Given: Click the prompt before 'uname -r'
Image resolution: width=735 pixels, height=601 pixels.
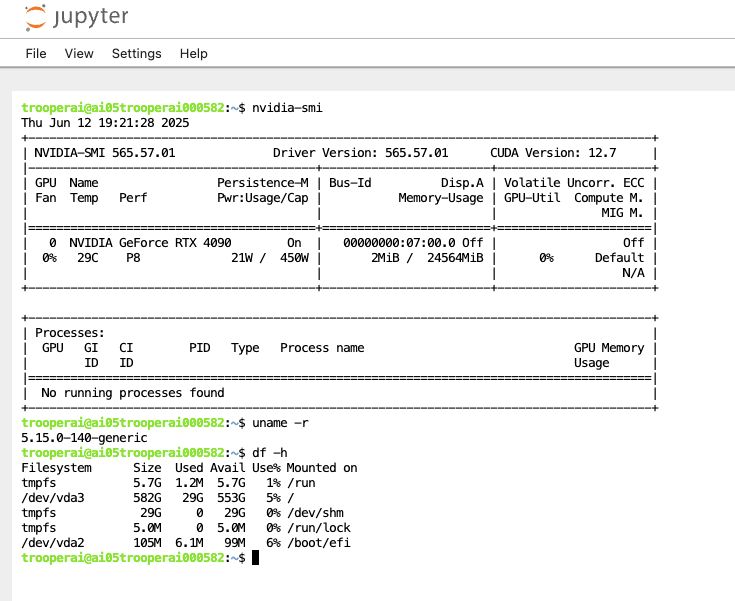Looking at the screenshot, I should pos(133,423).
